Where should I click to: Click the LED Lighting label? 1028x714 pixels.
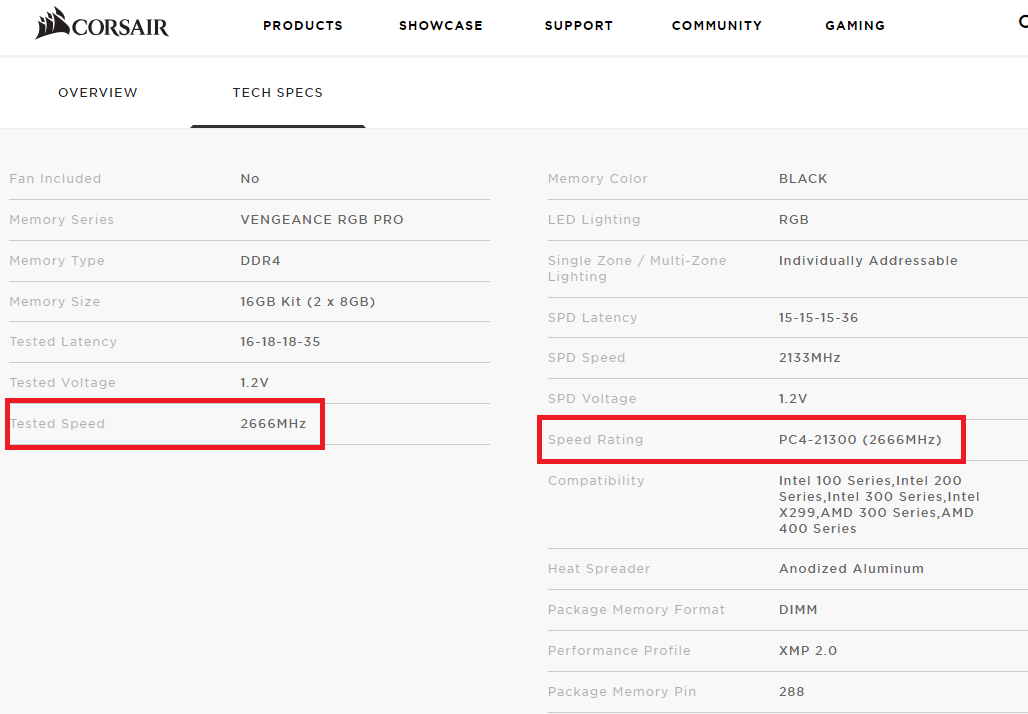tap(594, 220)
